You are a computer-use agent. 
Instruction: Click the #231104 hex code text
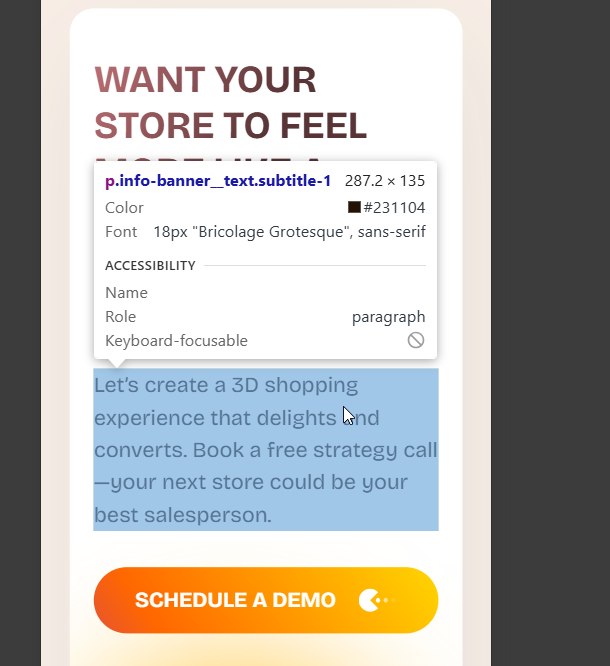pos(394,208)
